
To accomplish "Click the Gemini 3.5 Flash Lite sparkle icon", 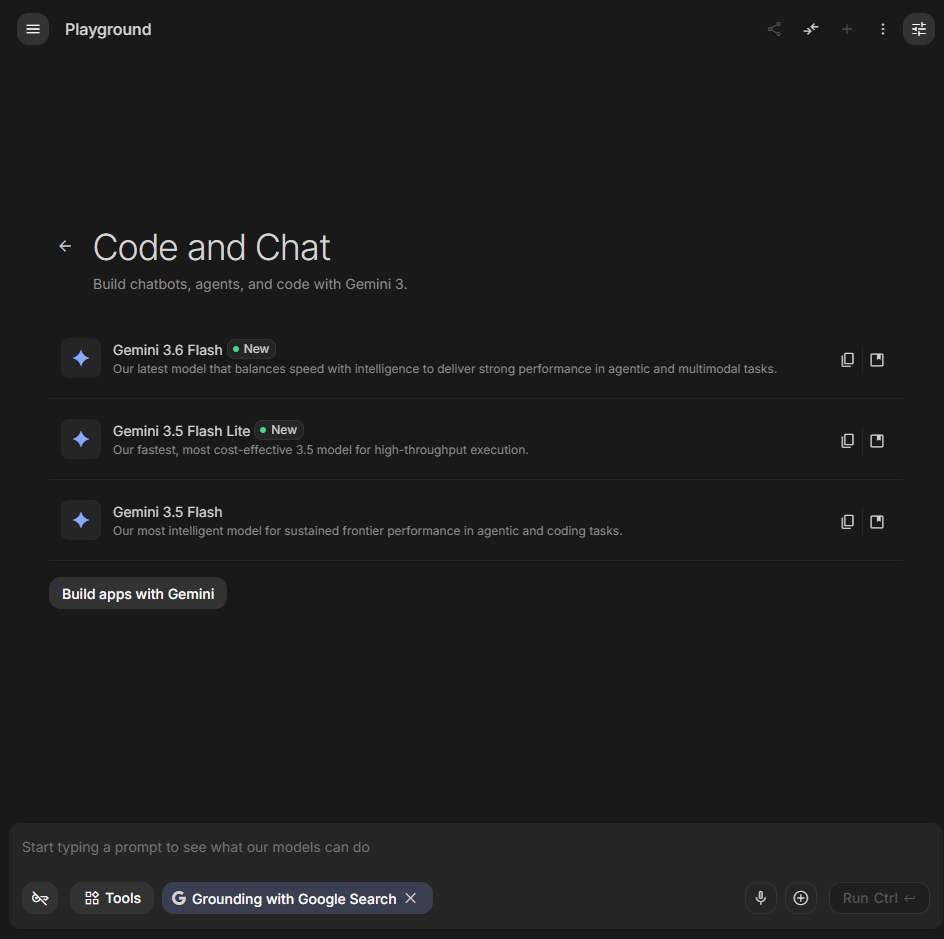I will [x=81, y=439].
